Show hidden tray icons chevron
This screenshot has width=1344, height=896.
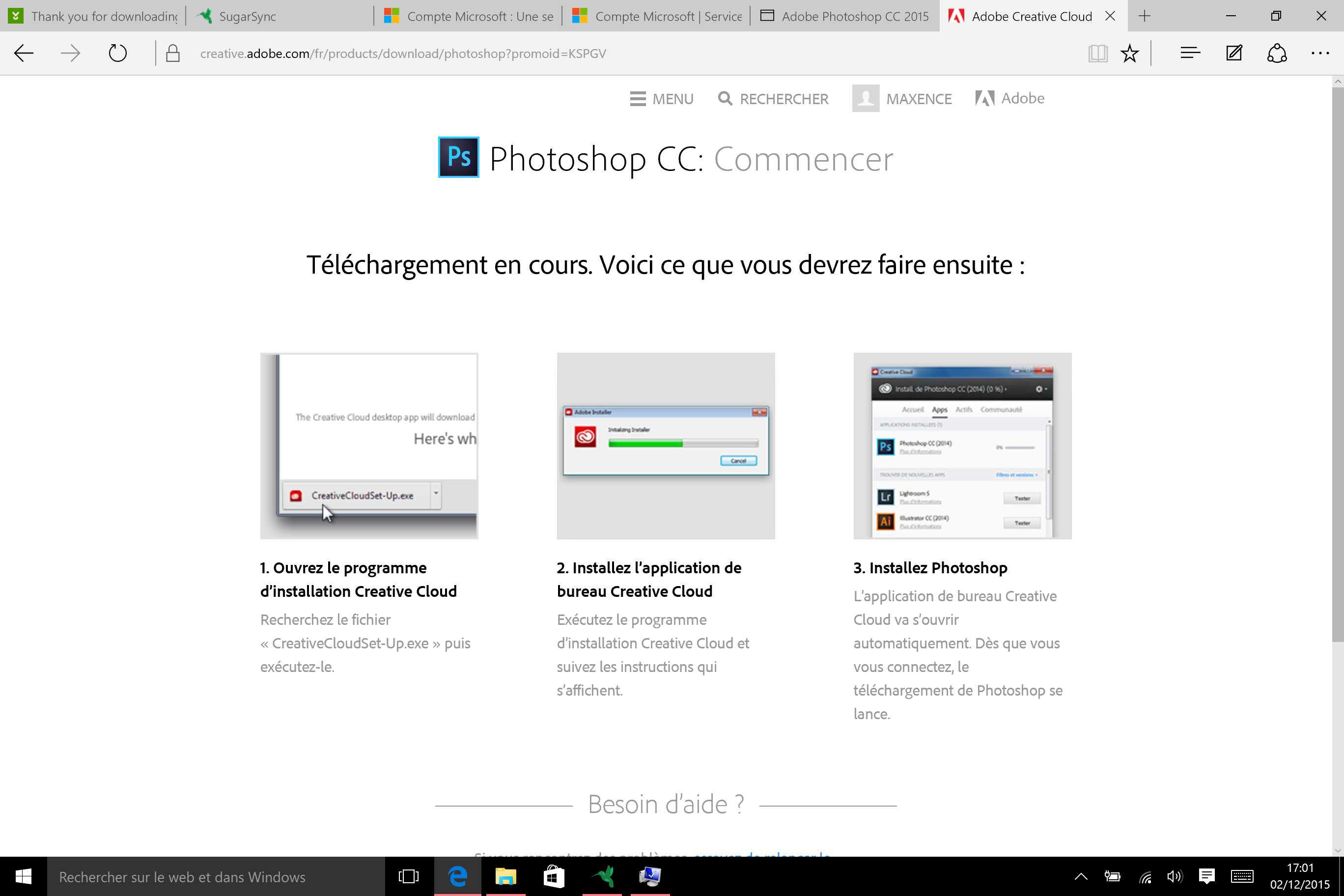click(1081, 876)
